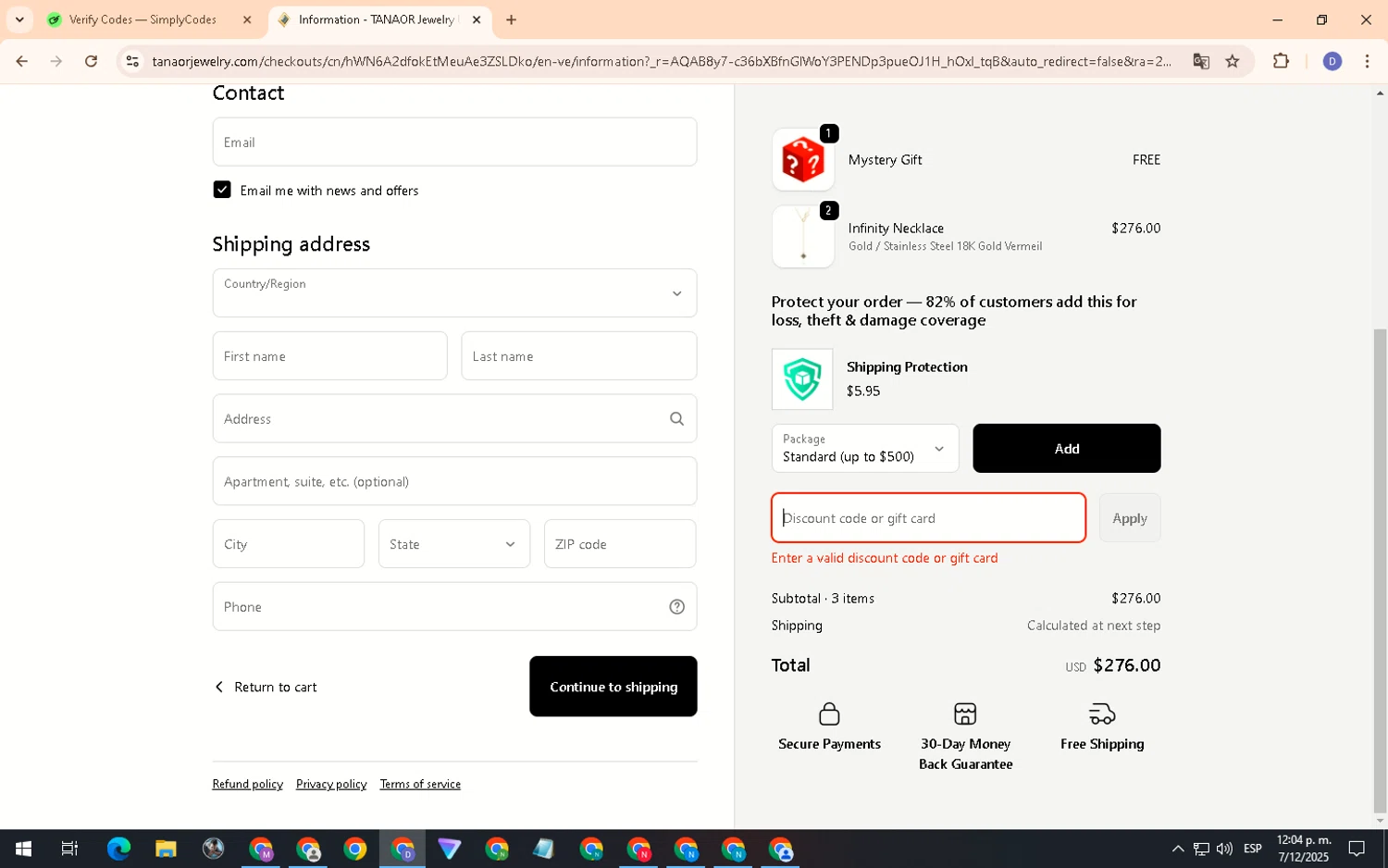Open the site information icon in address bar
1388x868 pixels.
[132, 61]
